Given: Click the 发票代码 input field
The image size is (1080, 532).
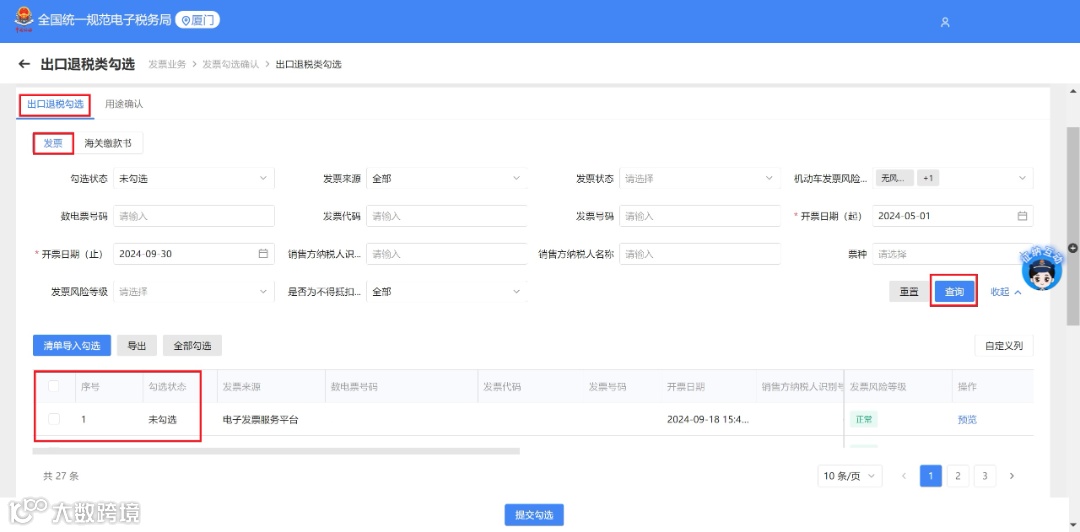Looking at the screenshot, I should point(446,216).
